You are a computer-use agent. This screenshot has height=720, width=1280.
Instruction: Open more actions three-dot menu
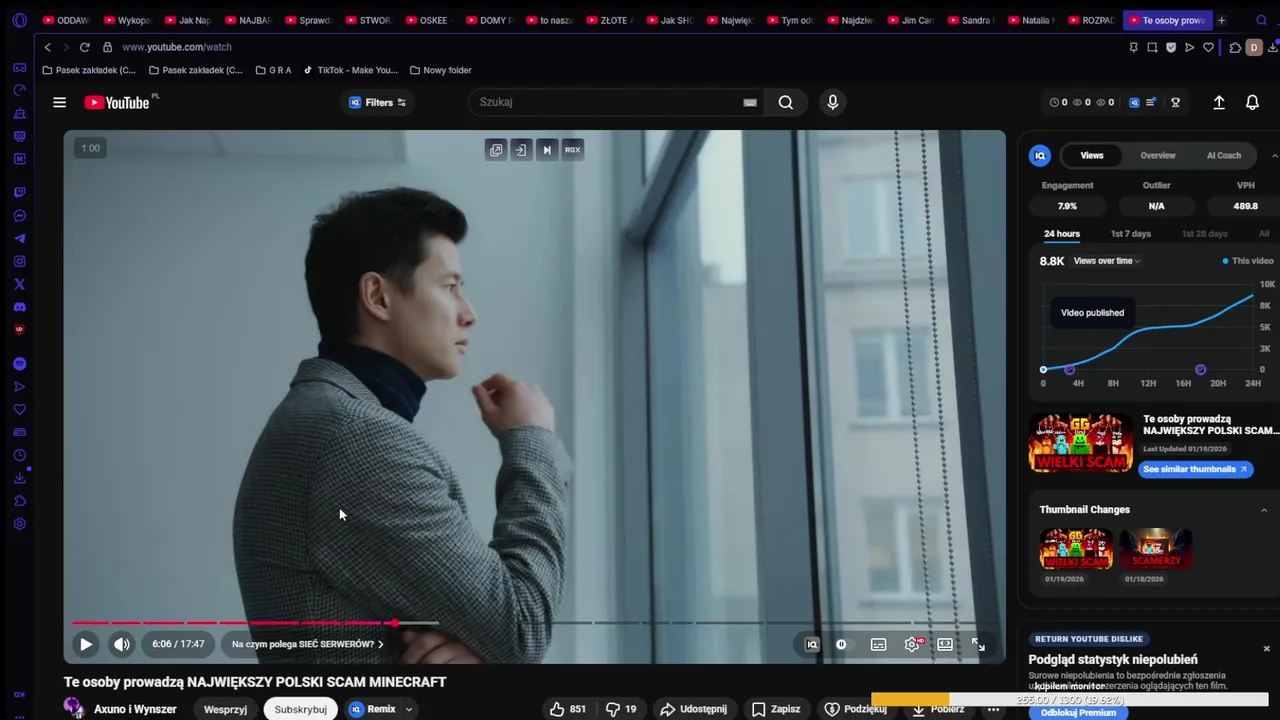[993, 709]
